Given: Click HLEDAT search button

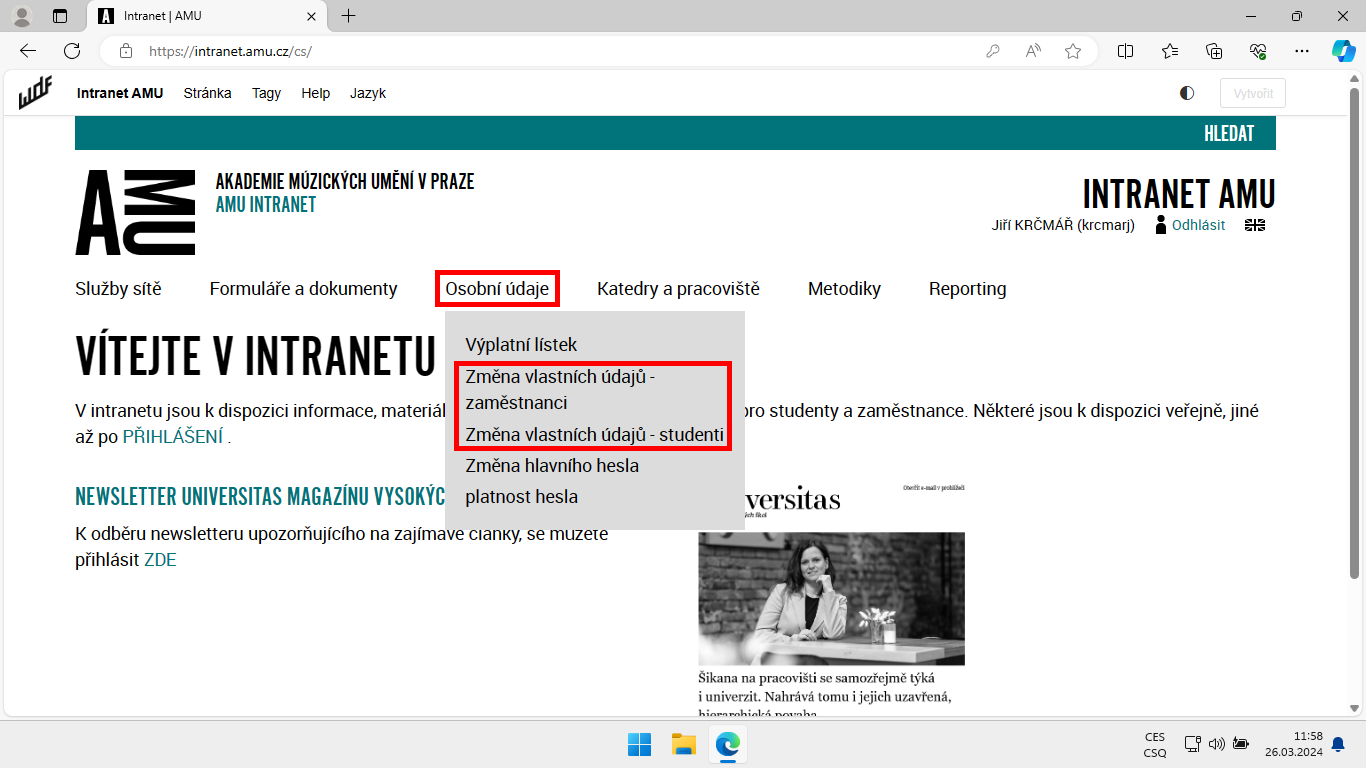Looking at the screenshot, I should pos(1229,134).
